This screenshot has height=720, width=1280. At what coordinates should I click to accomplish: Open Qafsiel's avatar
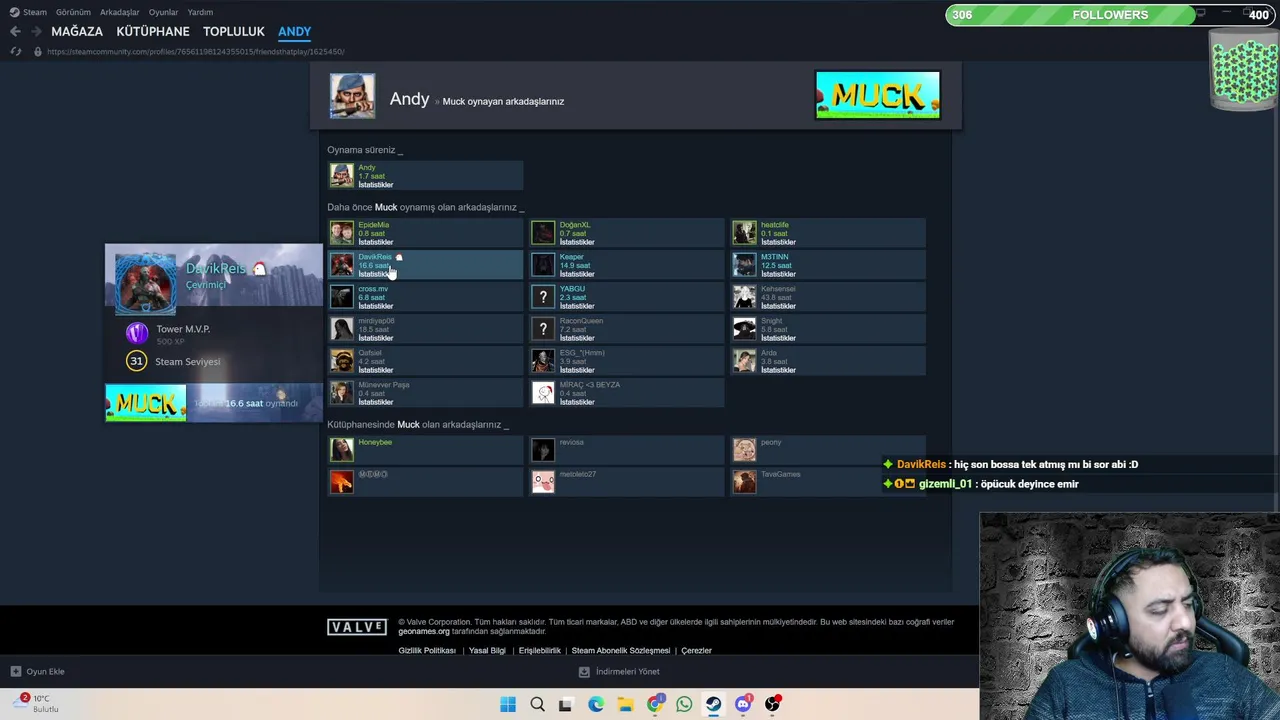coord(342,361)
